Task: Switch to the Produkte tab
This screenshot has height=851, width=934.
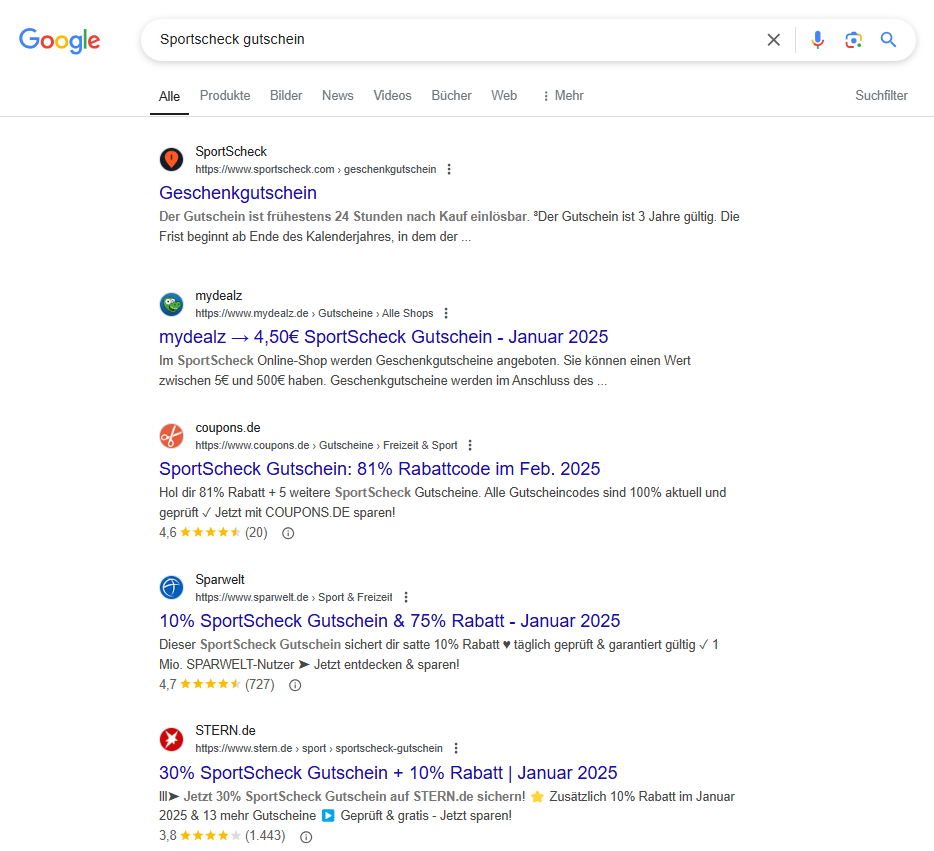Action: point(225,96)
